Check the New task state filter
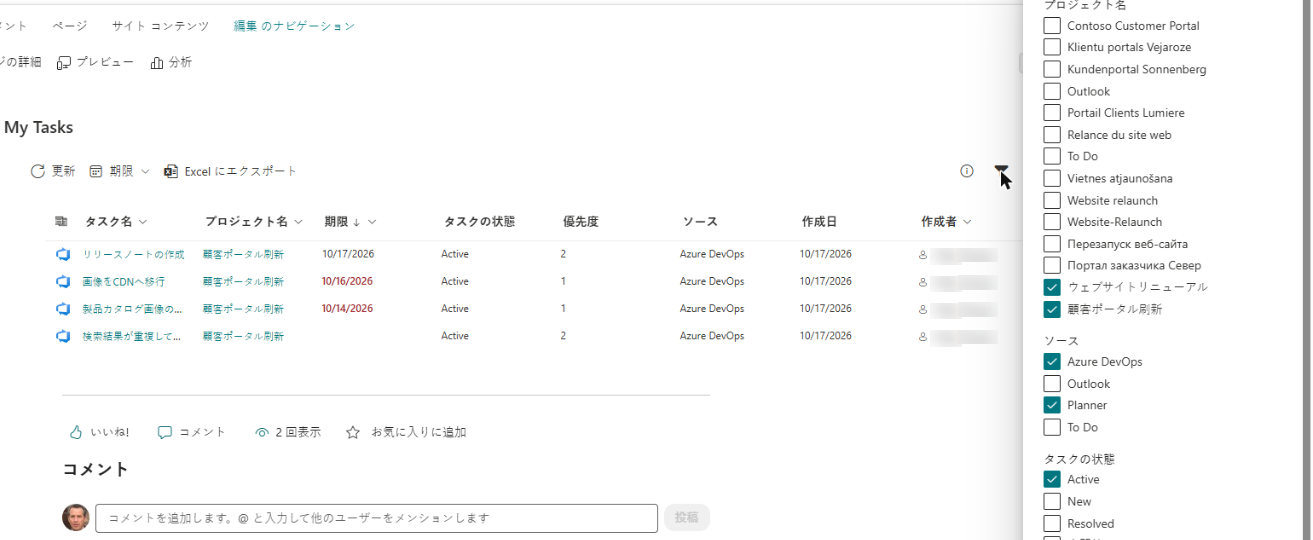This screenshot has width=1313, height=540. [1052, 501]
